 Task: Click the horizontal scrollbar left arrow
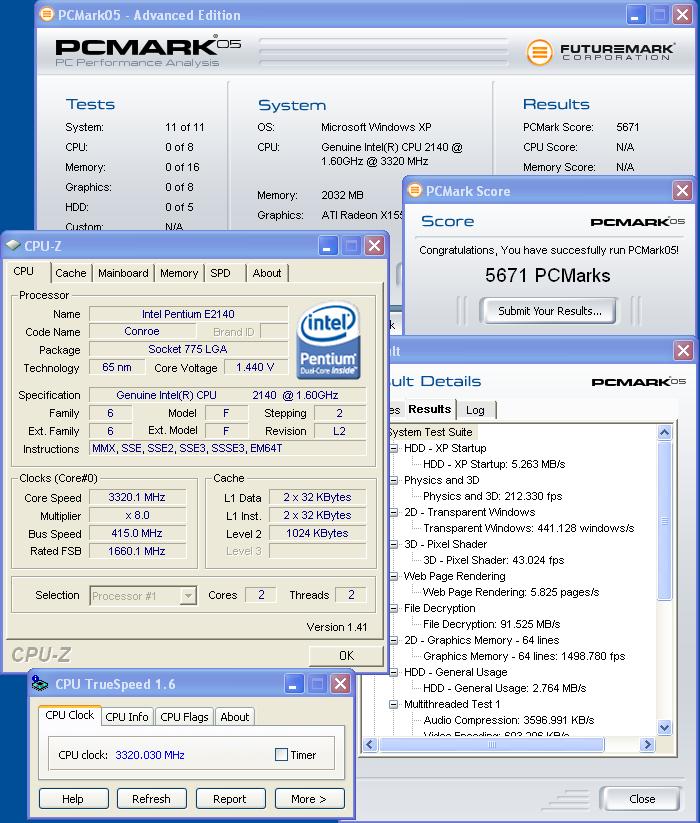(x=370, y=744)
